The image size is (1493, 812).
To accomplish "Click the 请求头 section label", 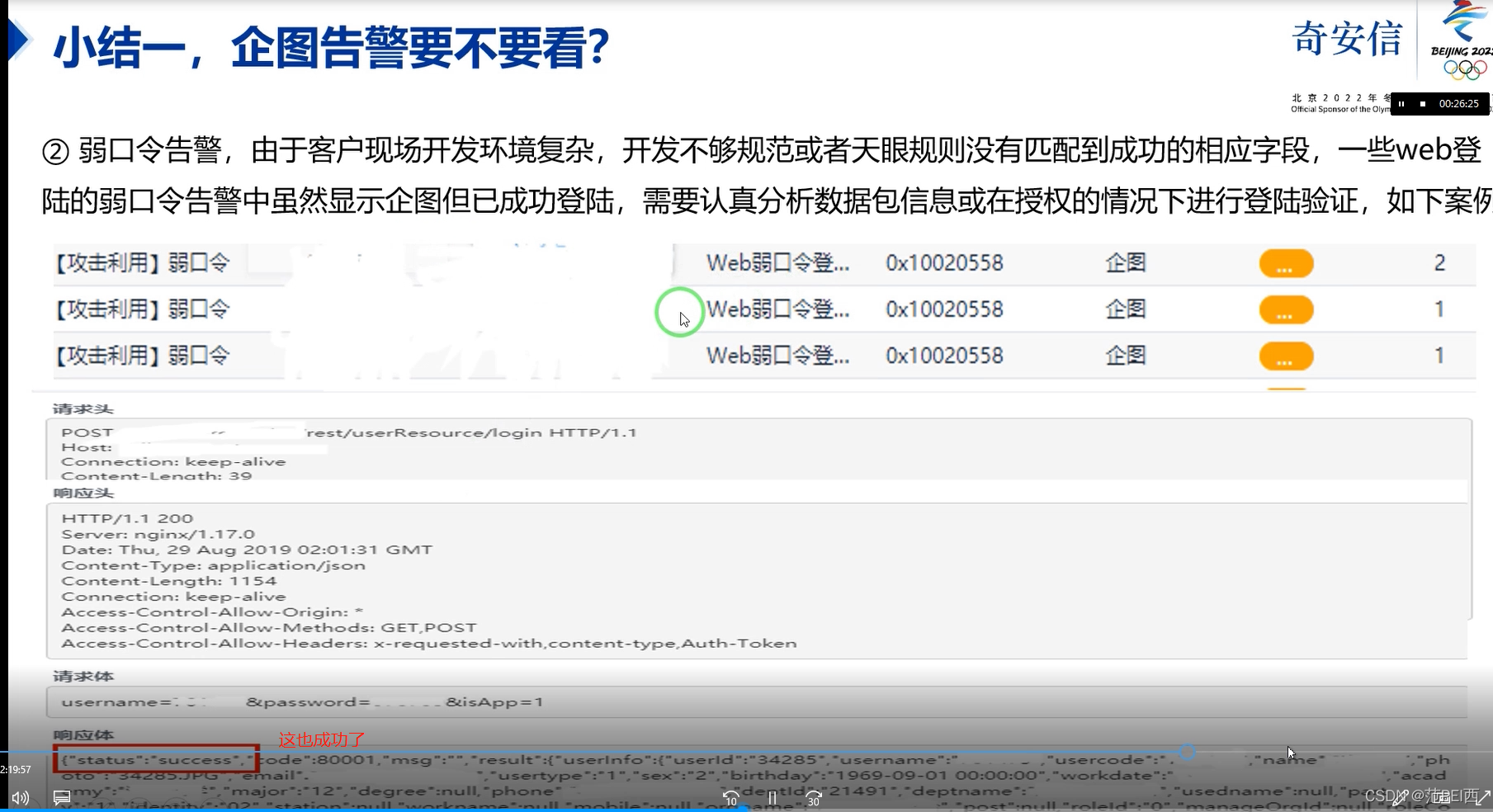I will click(83, 409).
